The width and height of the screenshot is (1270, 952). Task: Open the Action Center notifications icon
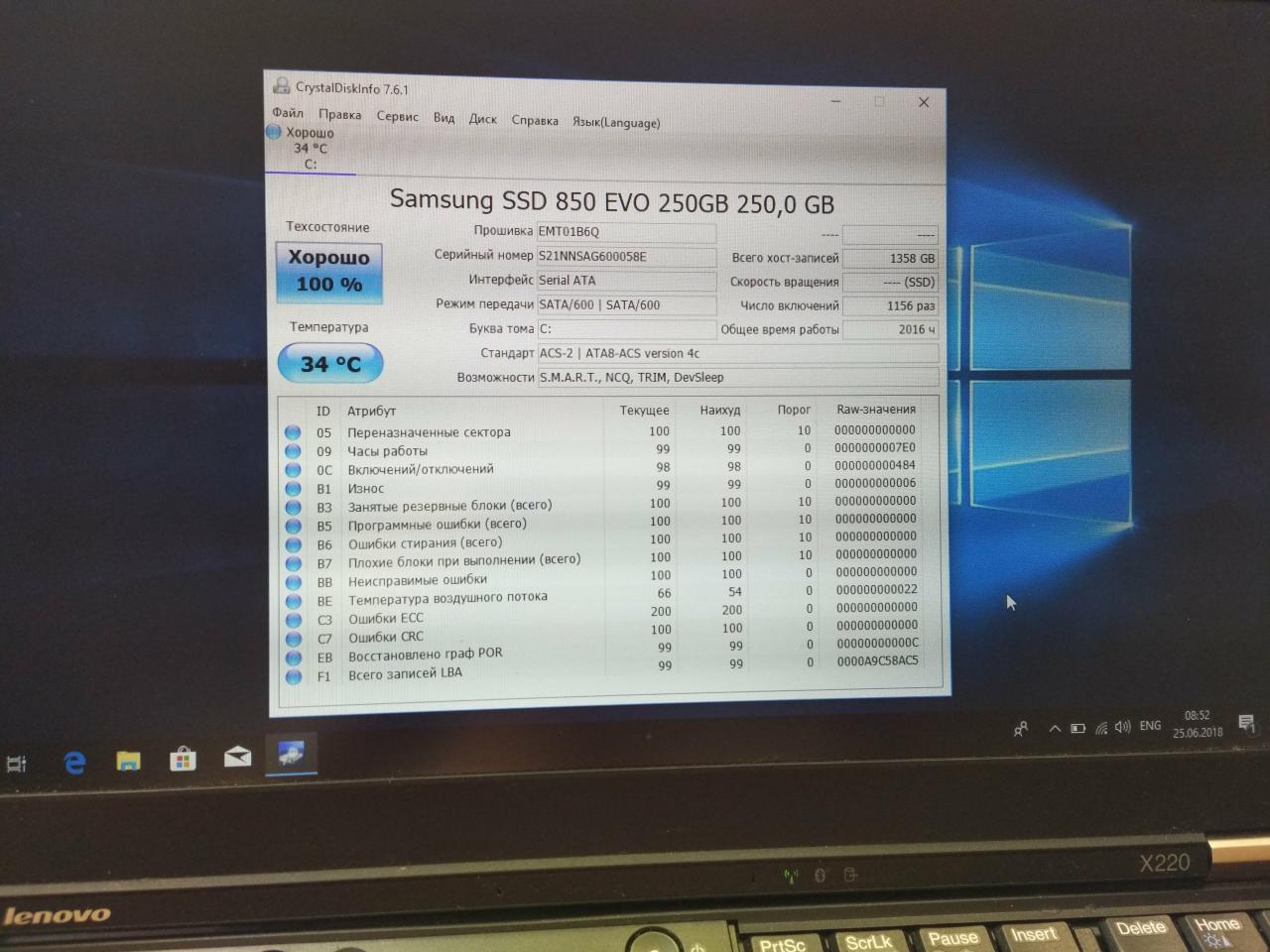[1247, 723]
